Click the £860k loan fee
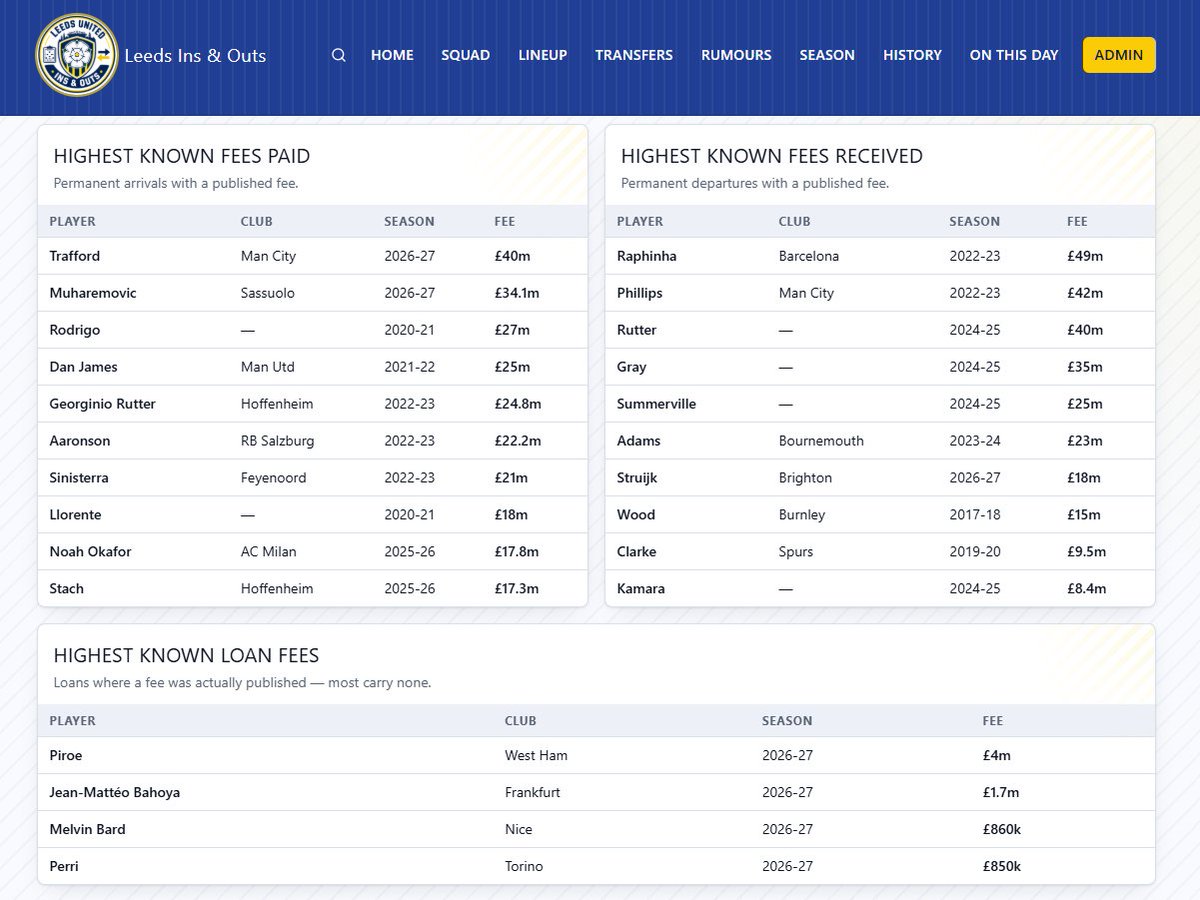The width and height of the screenshot is (1200, 900). 1002,829
